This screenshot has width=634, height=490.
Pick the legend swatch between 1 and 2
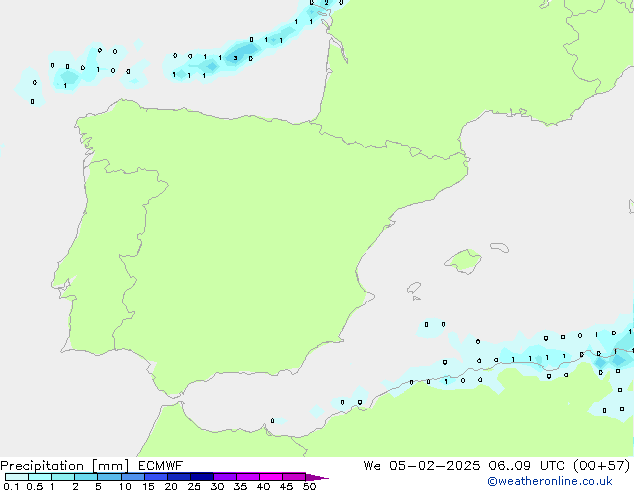point(63,477)
